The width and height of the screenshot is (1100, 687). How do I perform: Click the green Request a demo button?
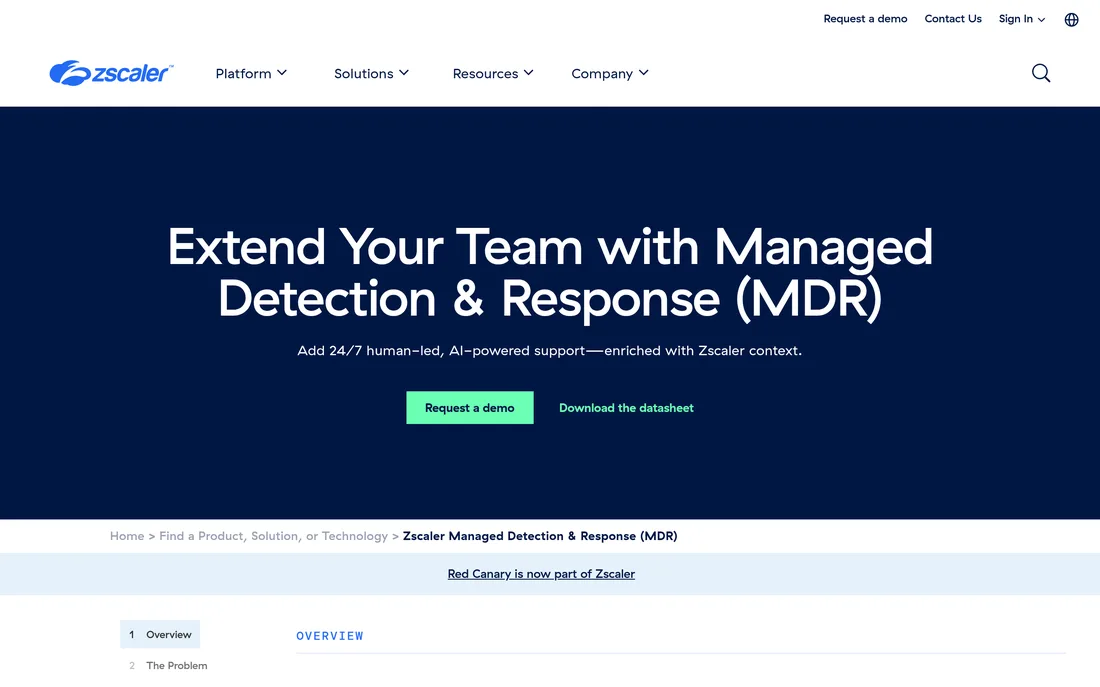[x=469, y=408]
